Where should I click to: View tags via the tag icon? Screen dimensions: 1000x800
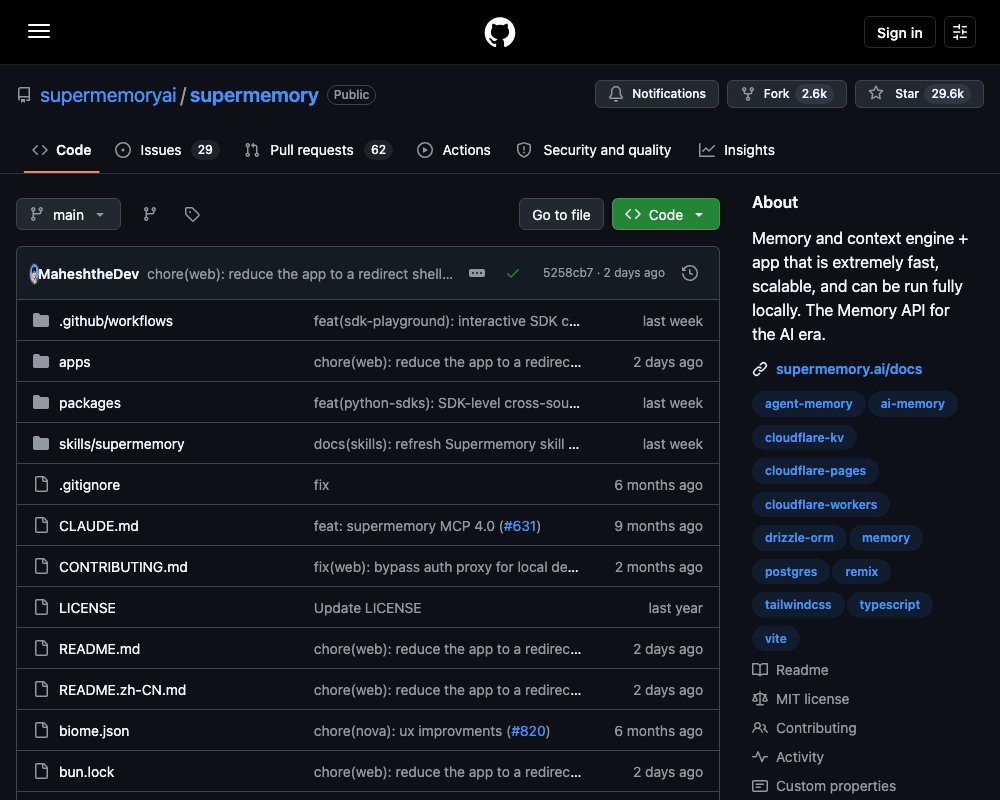(x=192, y=214)
